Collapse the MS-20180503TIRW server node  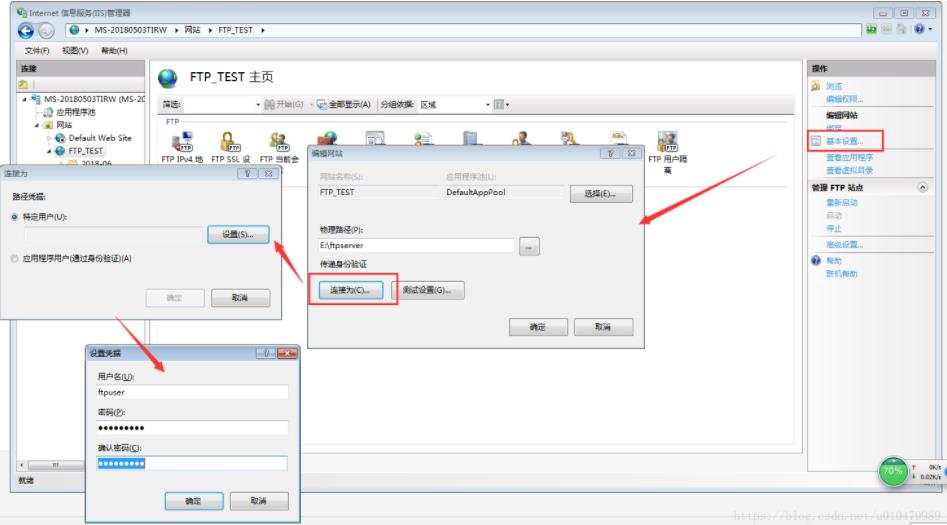coord(25,99)
